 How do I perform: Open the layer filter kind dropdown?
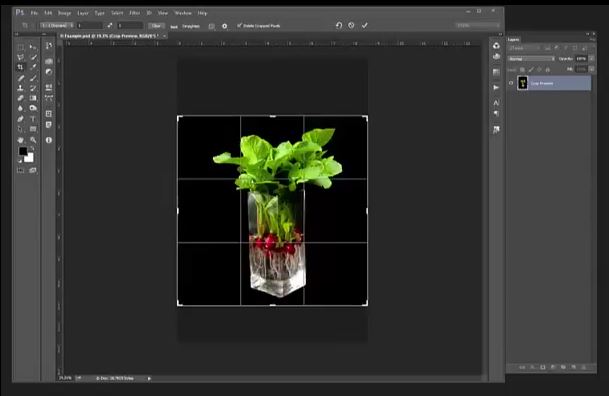[x=525, y=48]
